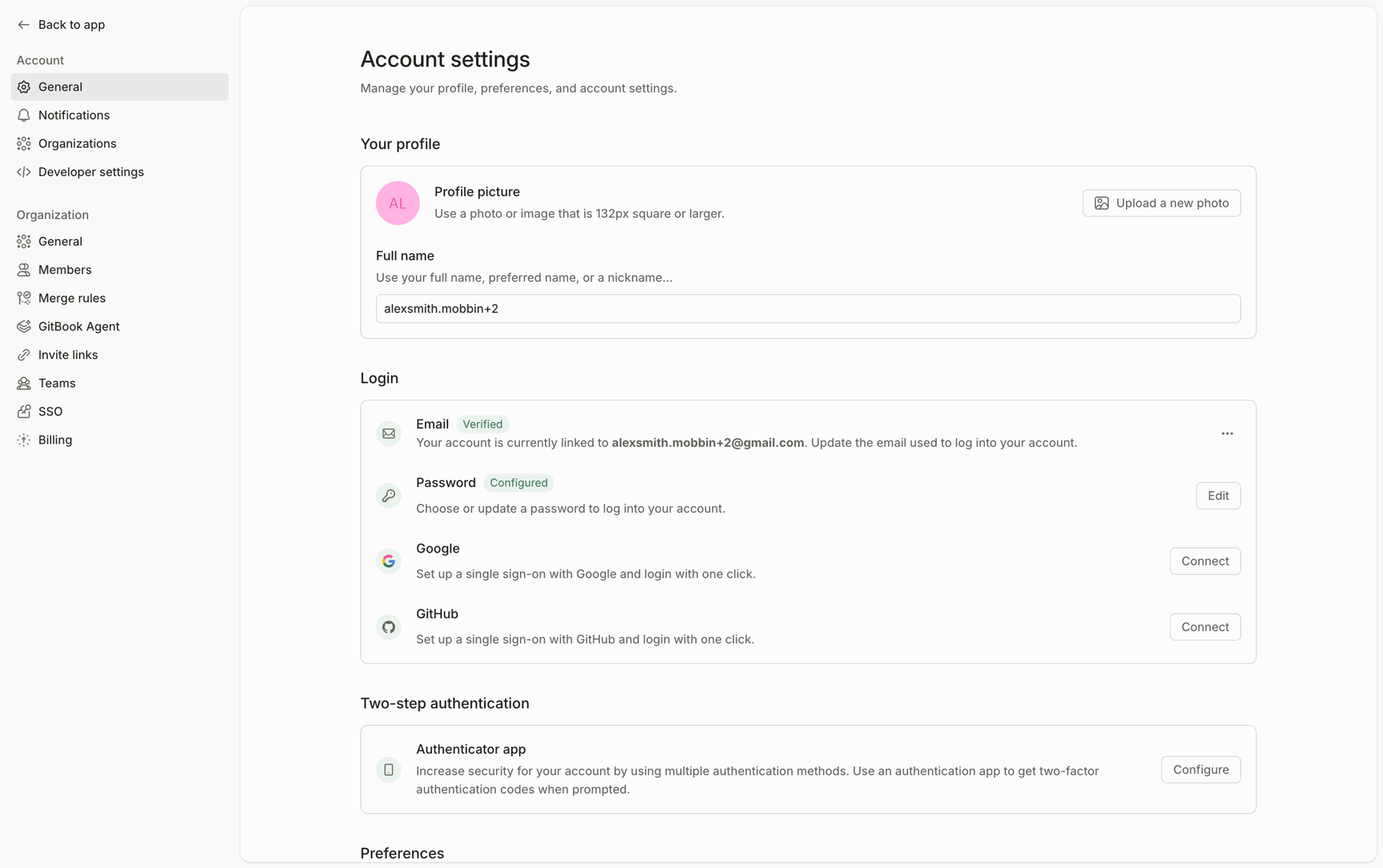The image size is (1383, 868).
Task: Click the Two-step authentication heading
Action: 444,704
